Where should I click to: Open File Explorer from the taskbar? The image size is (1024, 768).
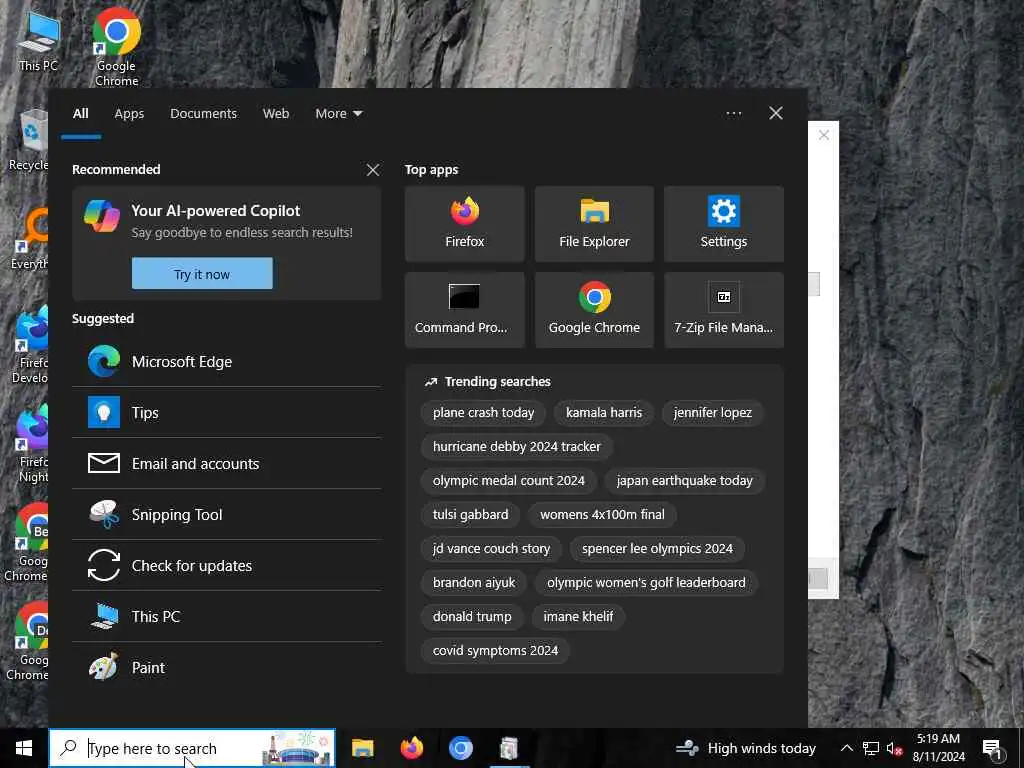coord(362,748)
